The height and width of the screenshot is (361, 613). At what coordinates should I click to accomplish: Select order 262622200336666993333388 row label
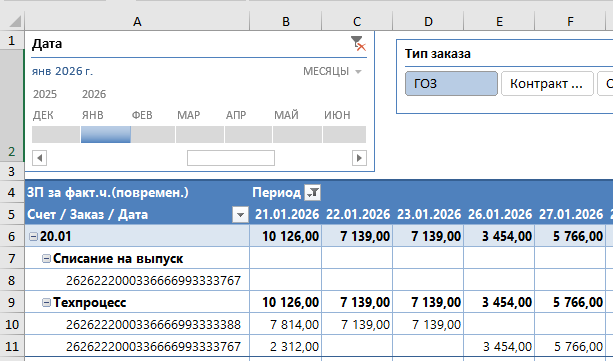153,324
